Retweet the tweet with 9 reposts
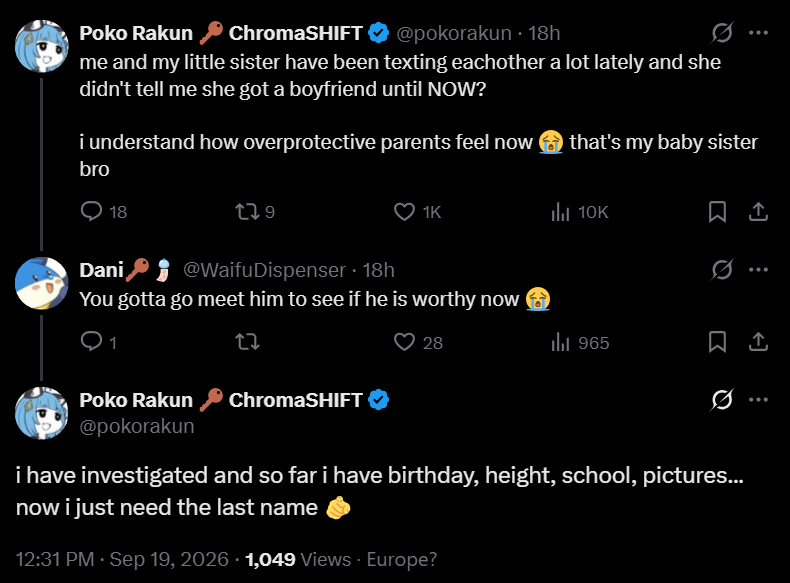The height and width of the screenshot is (583, 790). click(247, 212)
